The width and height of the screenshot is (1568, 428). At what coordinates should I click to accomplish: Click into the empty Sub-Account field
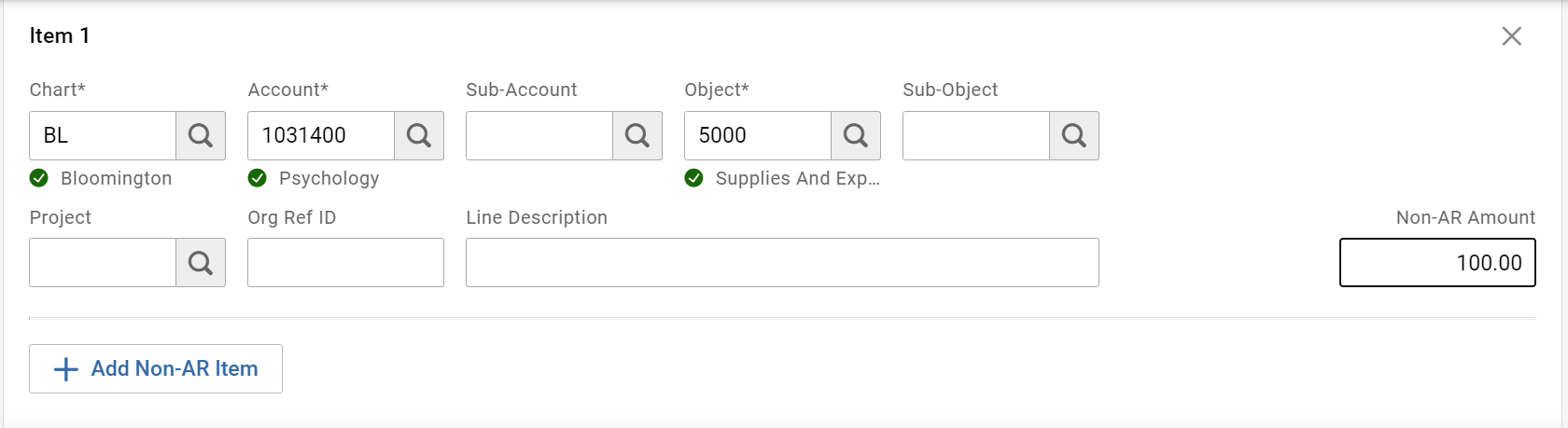coord(539,135)
